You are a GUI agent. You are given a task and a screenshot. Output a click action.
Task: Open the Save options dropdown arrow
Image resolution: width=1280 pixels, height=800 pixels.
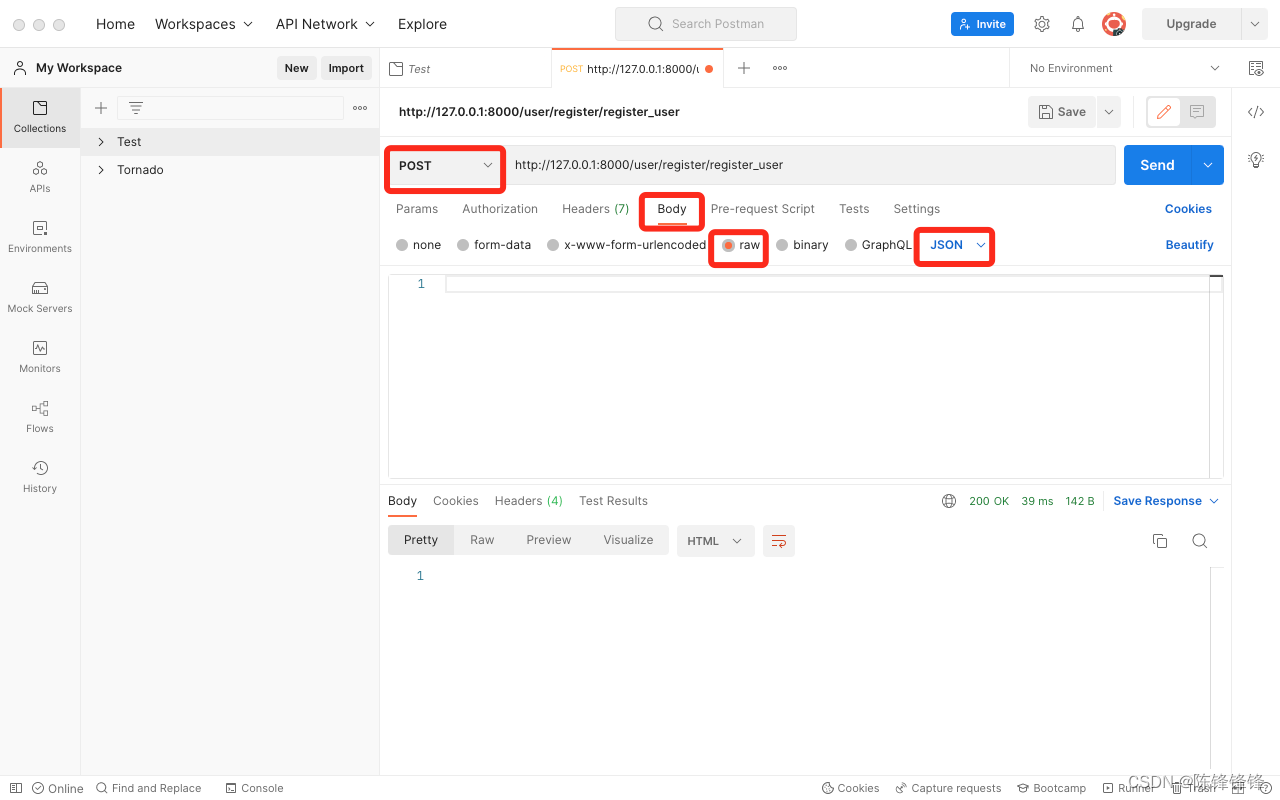[1109, 112]
